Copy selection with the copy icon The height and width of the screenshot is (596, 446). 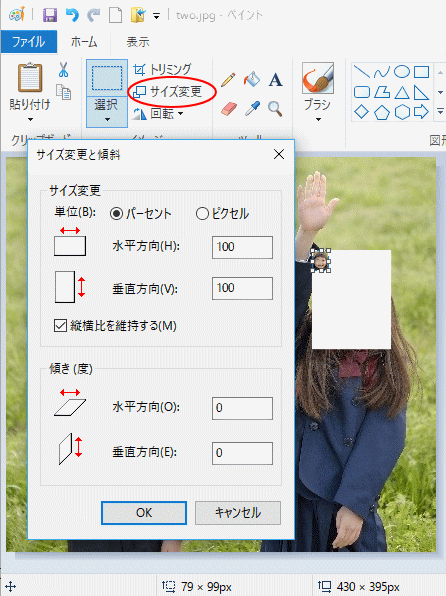pos(63,92)
